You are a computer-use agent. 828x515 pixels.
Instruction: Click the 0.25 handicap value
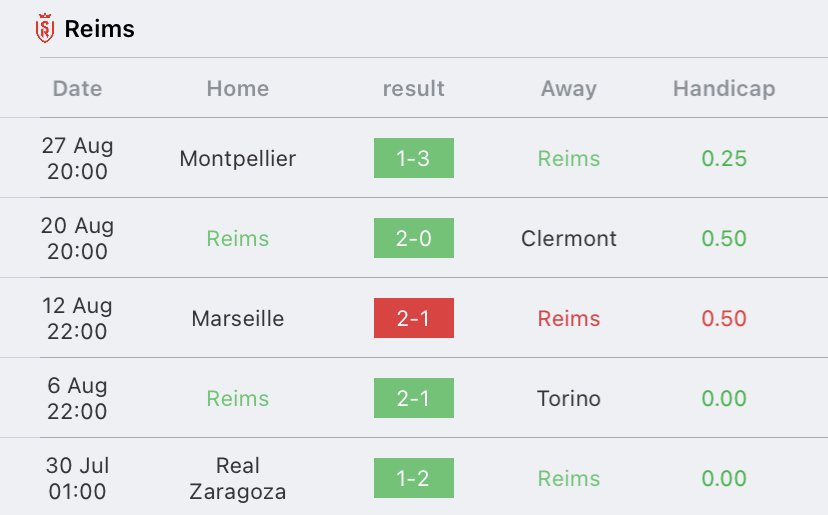(x=724, y=158)
